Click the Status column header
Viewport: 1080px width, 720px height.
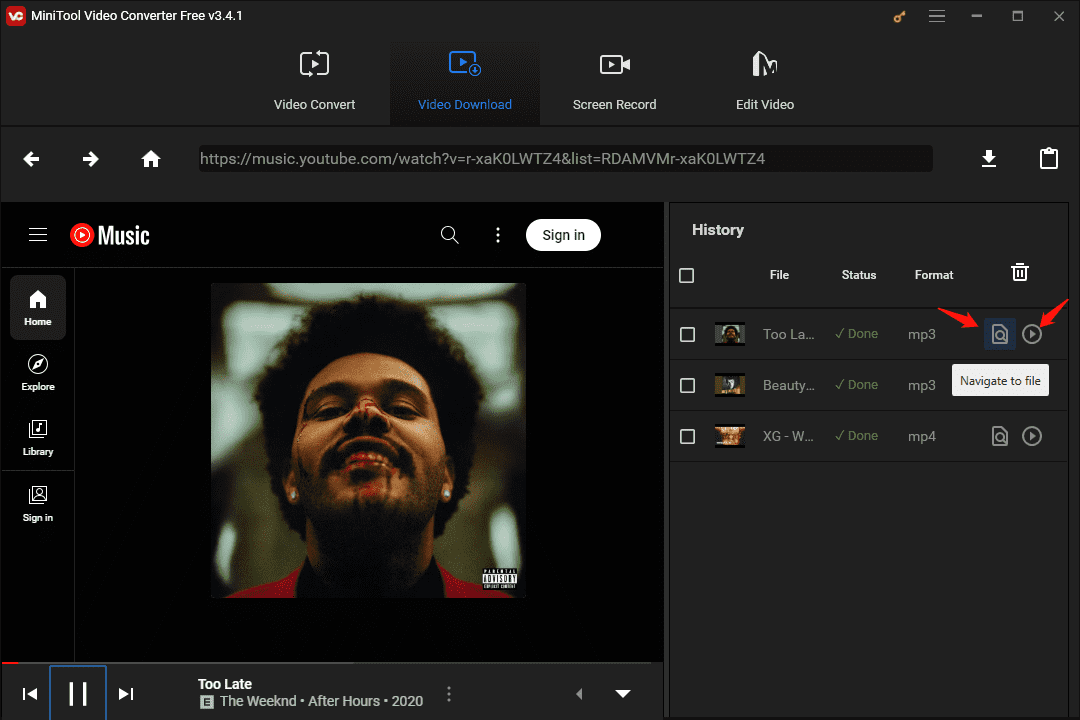pos(859,275)
